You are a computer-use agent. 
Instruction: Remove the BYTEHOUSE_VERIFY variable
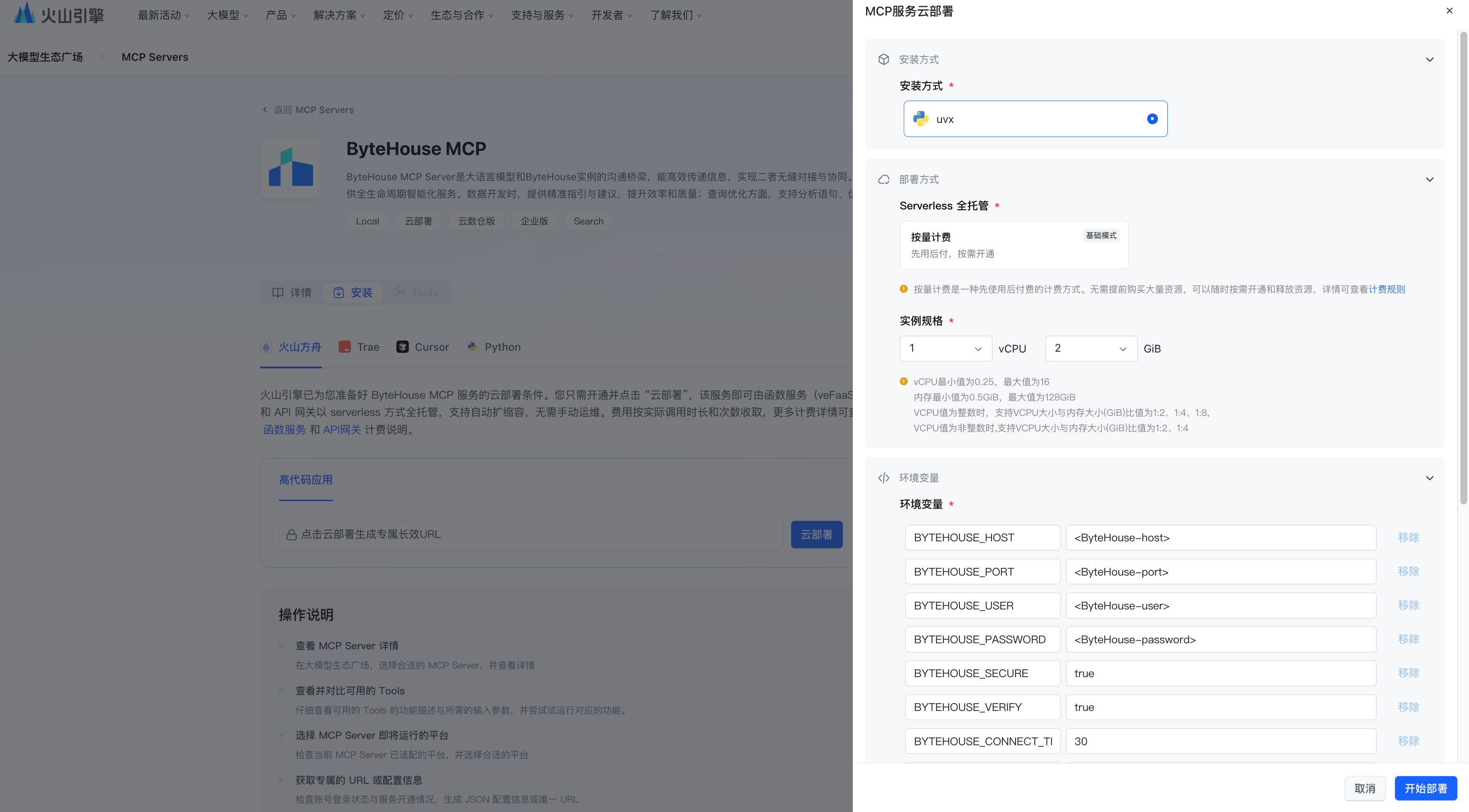(x=1408, y=707)
